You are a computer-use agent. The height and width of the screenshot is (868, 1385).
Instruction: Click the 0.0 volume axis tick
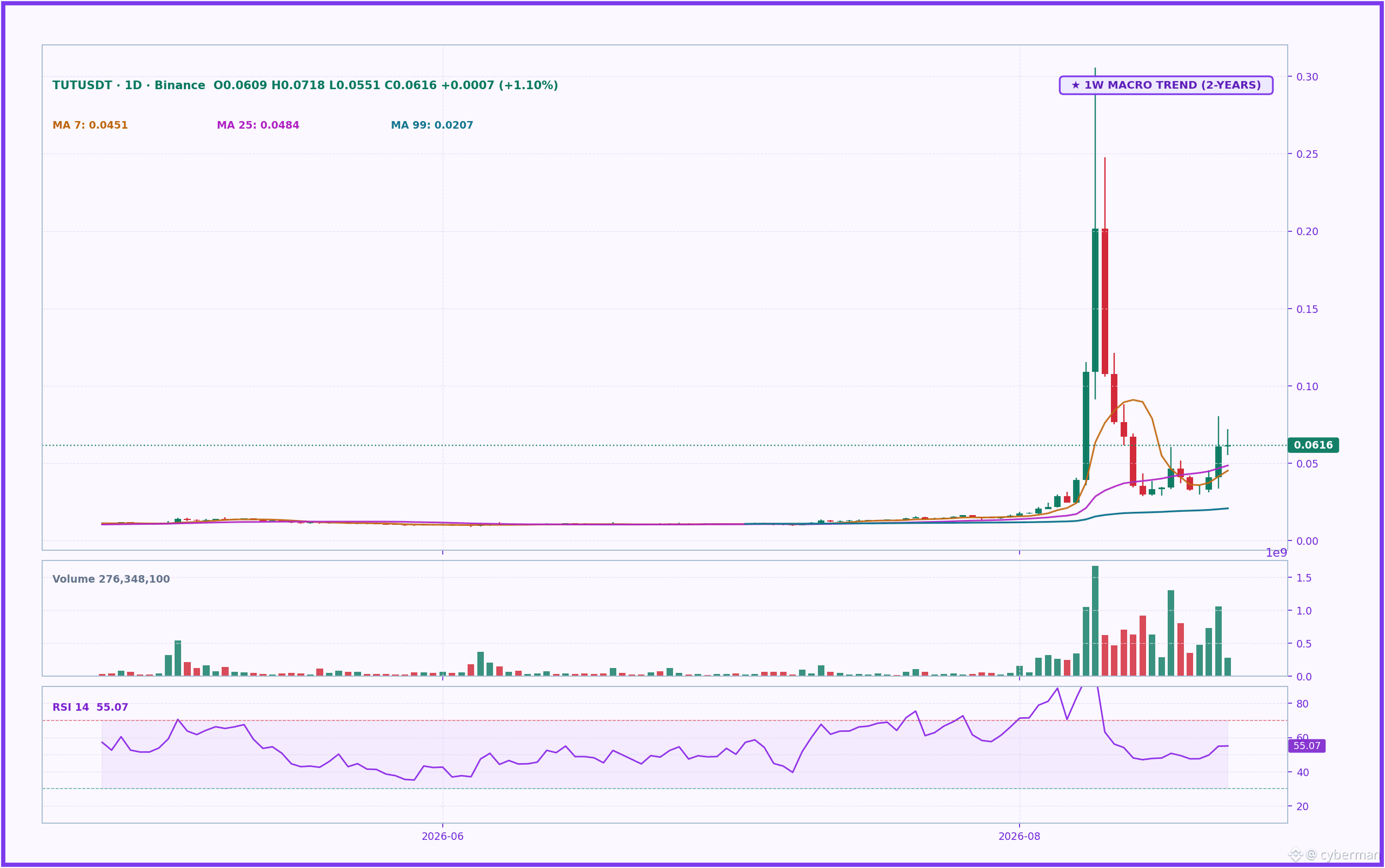tap(1304, 677)
